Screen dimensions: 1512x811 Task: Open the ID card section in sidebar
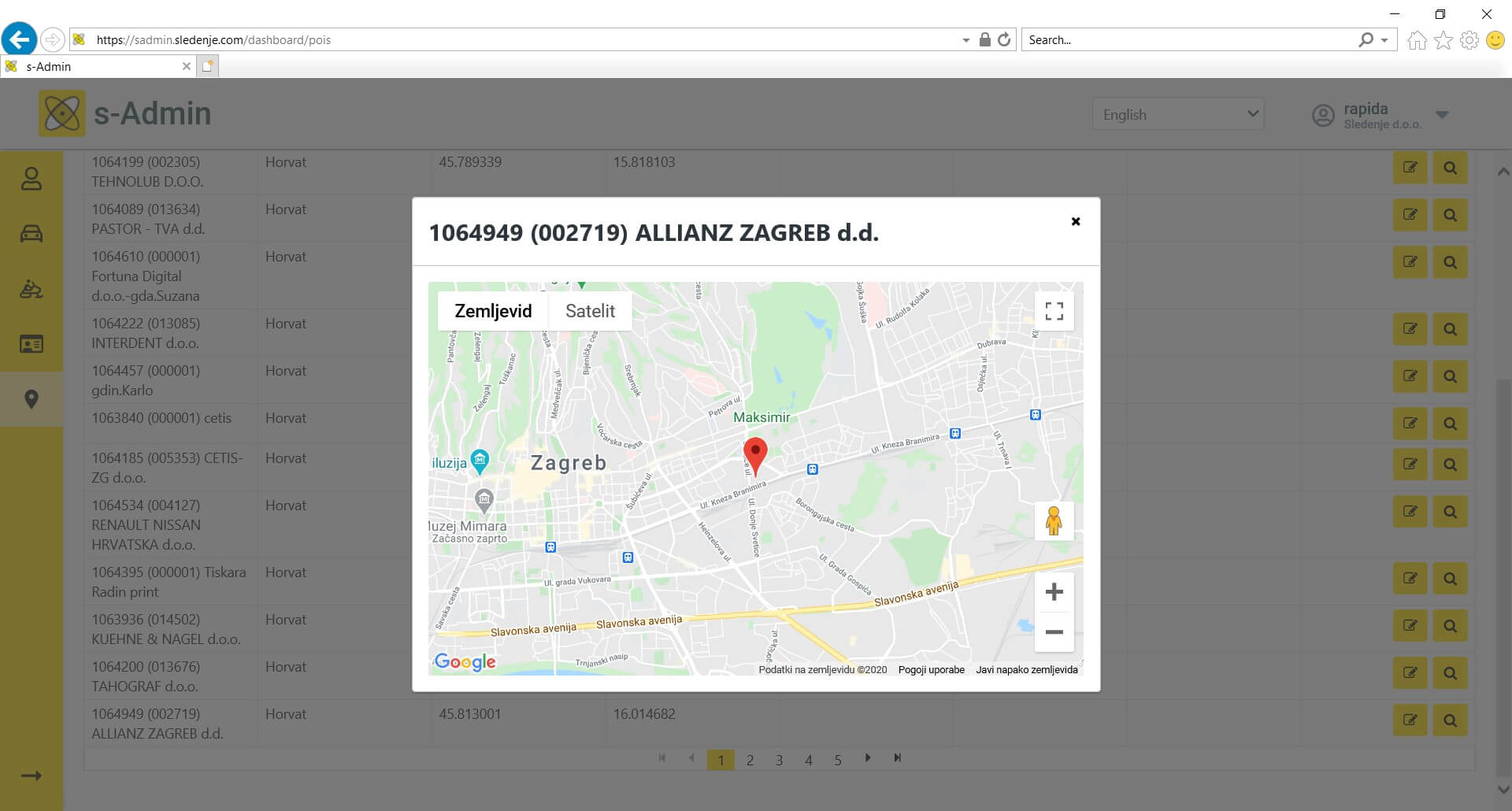31,344
